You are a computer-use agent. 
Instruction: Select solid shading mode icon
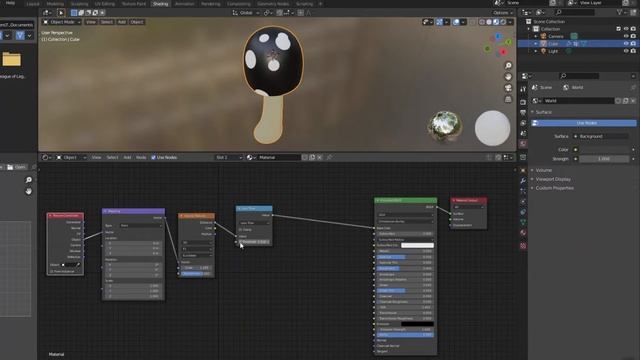click(489, 22)
